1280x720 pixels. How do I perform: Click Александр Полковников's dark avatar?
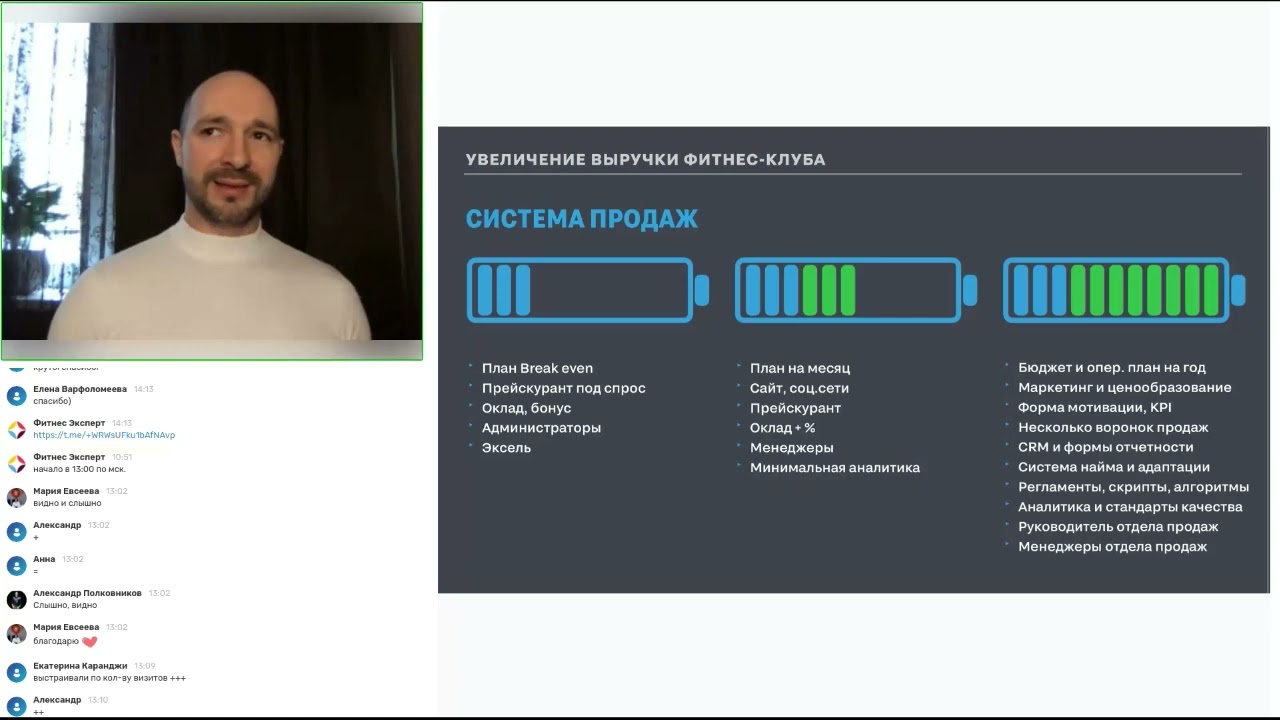pos(16,599)
